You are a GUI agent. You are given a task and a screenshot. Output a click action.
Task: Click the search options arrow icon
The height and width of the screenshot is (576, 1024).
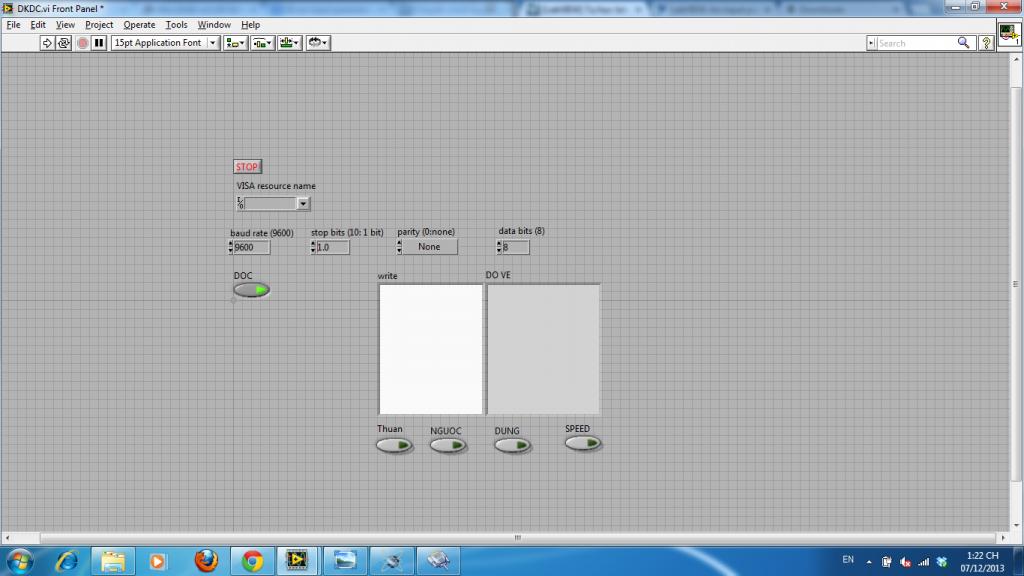871,43
